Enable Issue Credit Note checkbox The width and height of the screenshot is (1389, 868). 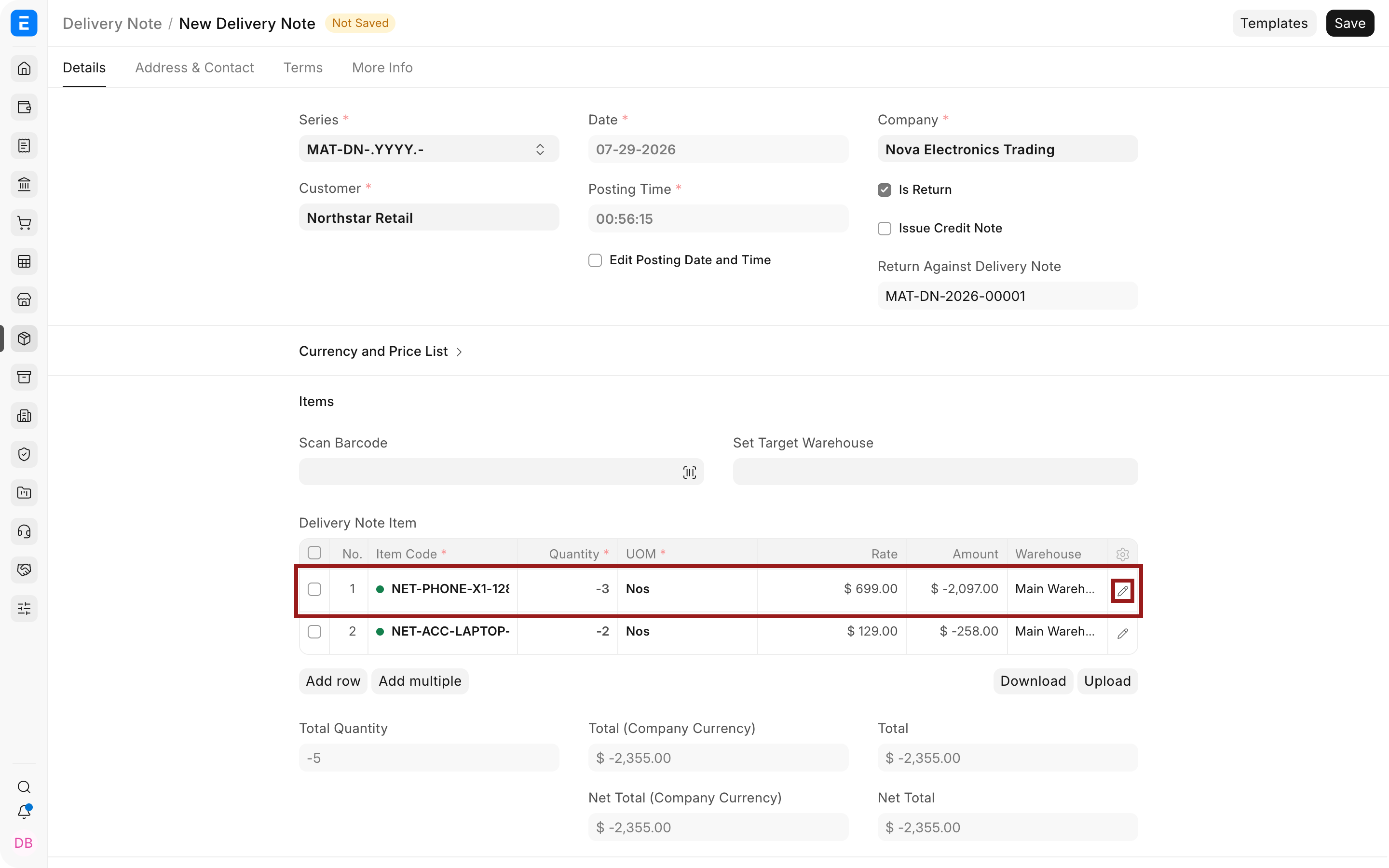click(x=884, y=229)
